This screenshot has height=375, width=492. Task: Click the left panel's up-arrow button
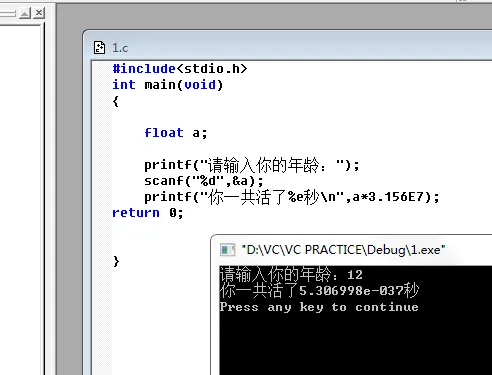[25, 13]
